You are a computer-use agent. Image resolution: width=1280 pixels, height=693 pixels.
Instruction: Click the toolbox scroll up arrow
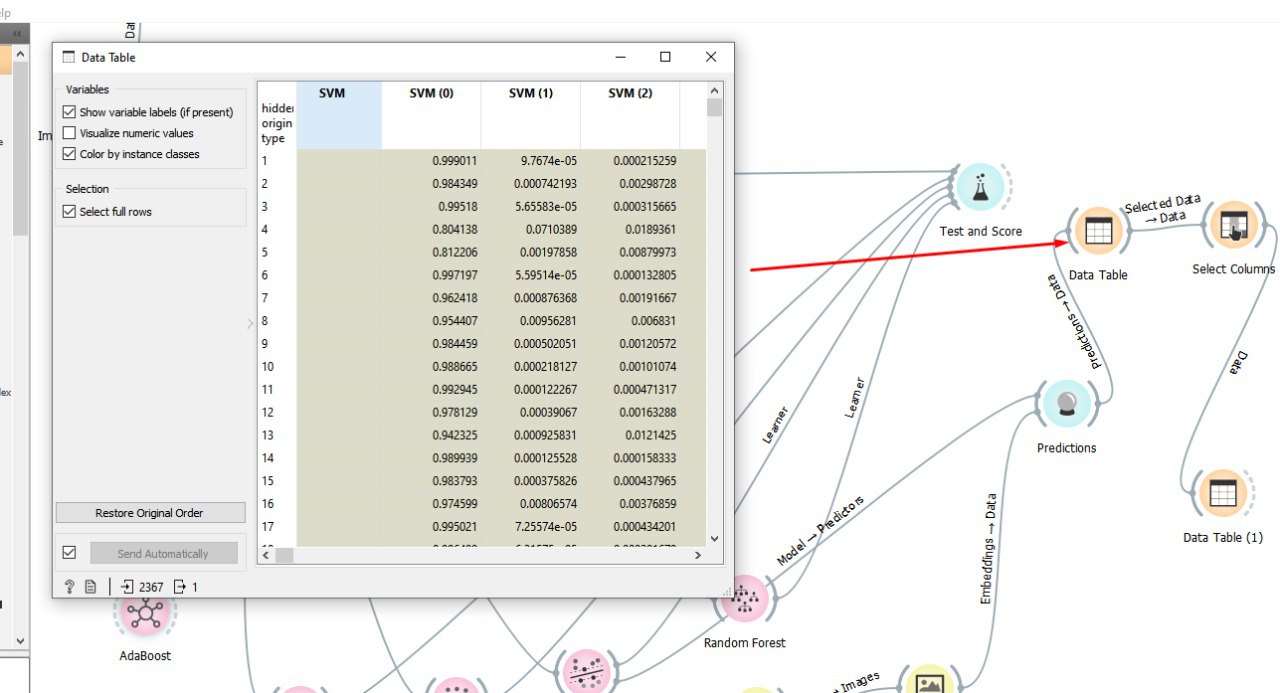click(x=20, y=52)
